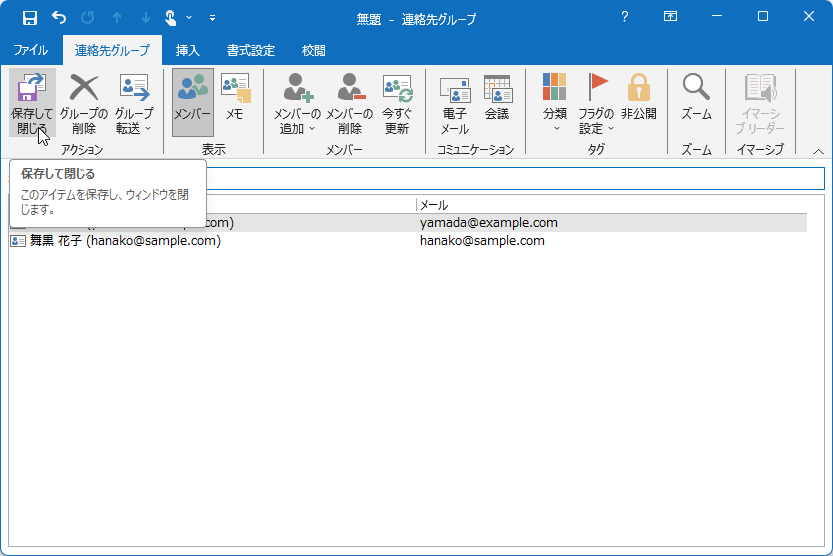
Task: Click the ズーム magnifier button
Action: (696, 98)
